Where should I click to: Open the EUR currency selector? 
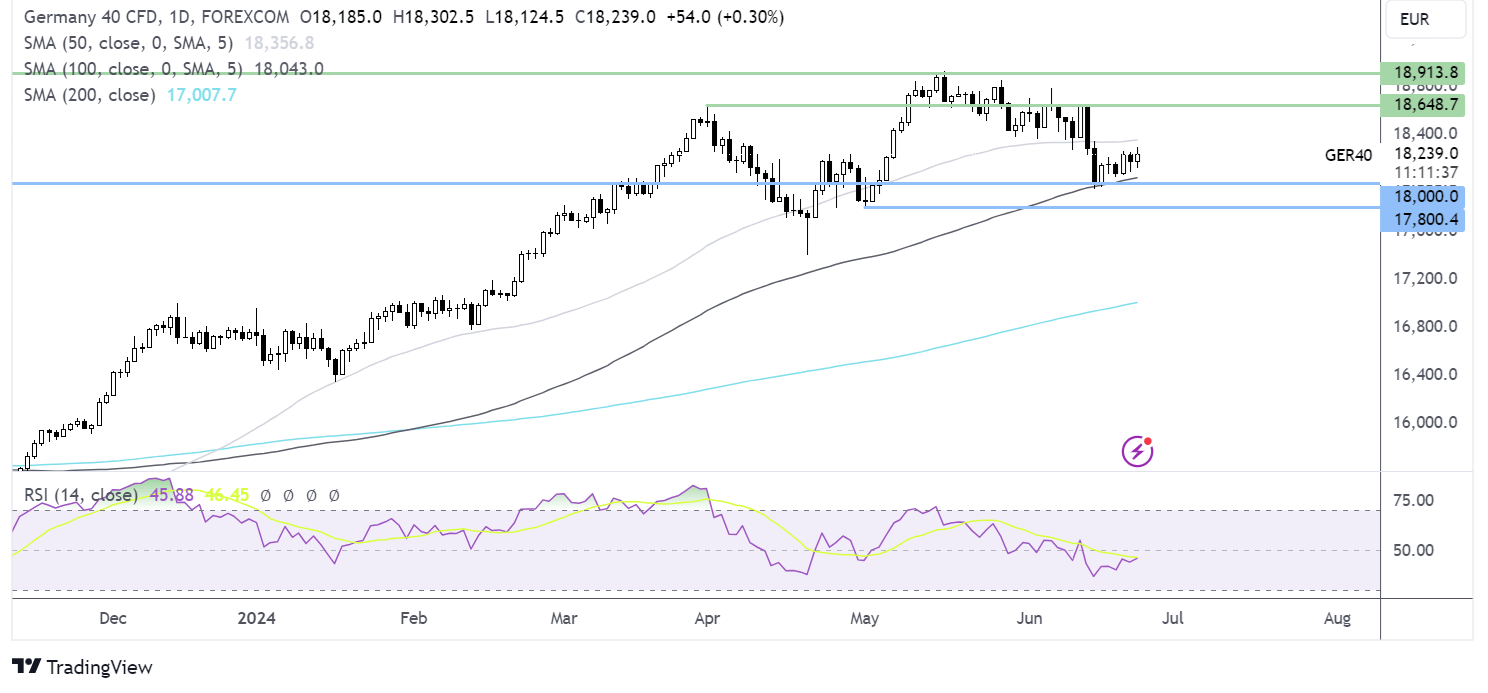coord(1424,19)
